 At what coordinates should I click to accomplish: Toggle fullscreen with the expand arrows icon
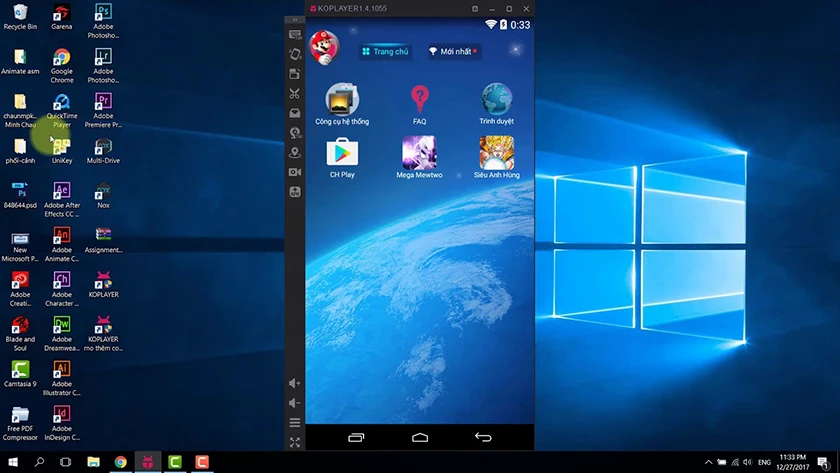[295, 442]
